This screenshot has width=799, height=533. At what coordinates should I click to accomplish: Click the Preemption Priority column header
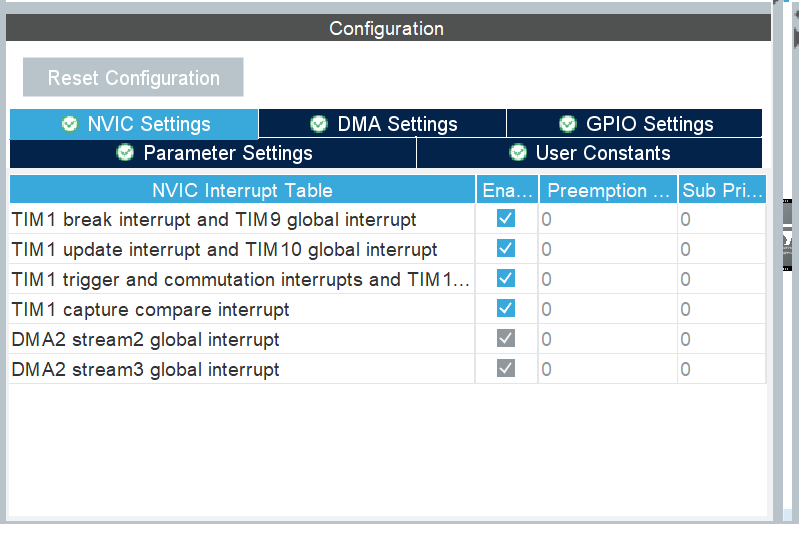point(608,190)
